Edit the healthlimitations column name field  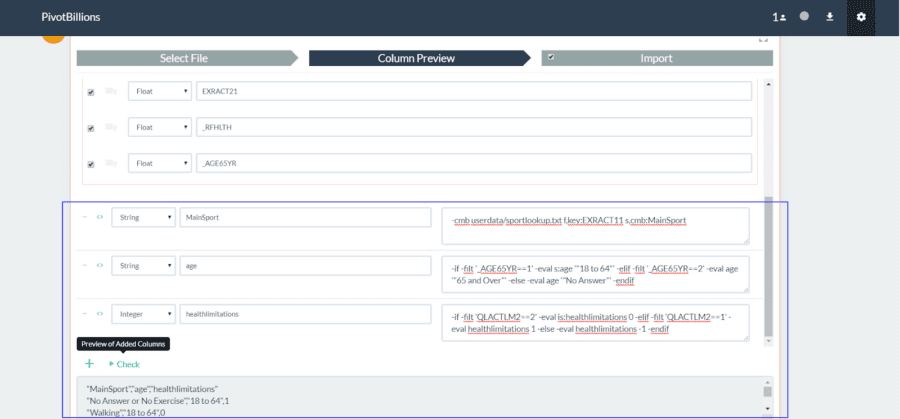coord(305,314)
